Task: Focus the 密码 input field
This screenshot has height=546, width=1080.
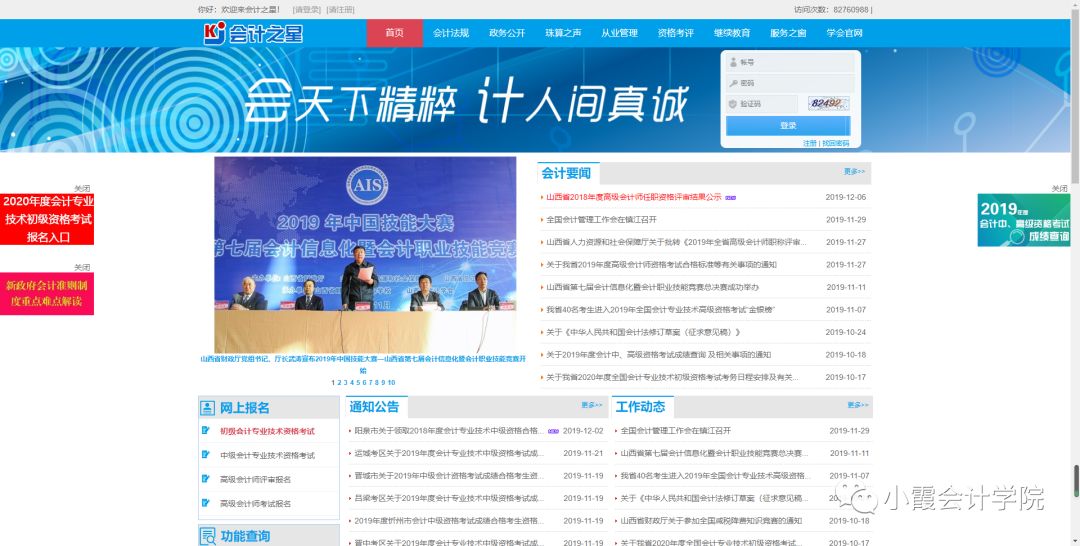Action: 790,83
